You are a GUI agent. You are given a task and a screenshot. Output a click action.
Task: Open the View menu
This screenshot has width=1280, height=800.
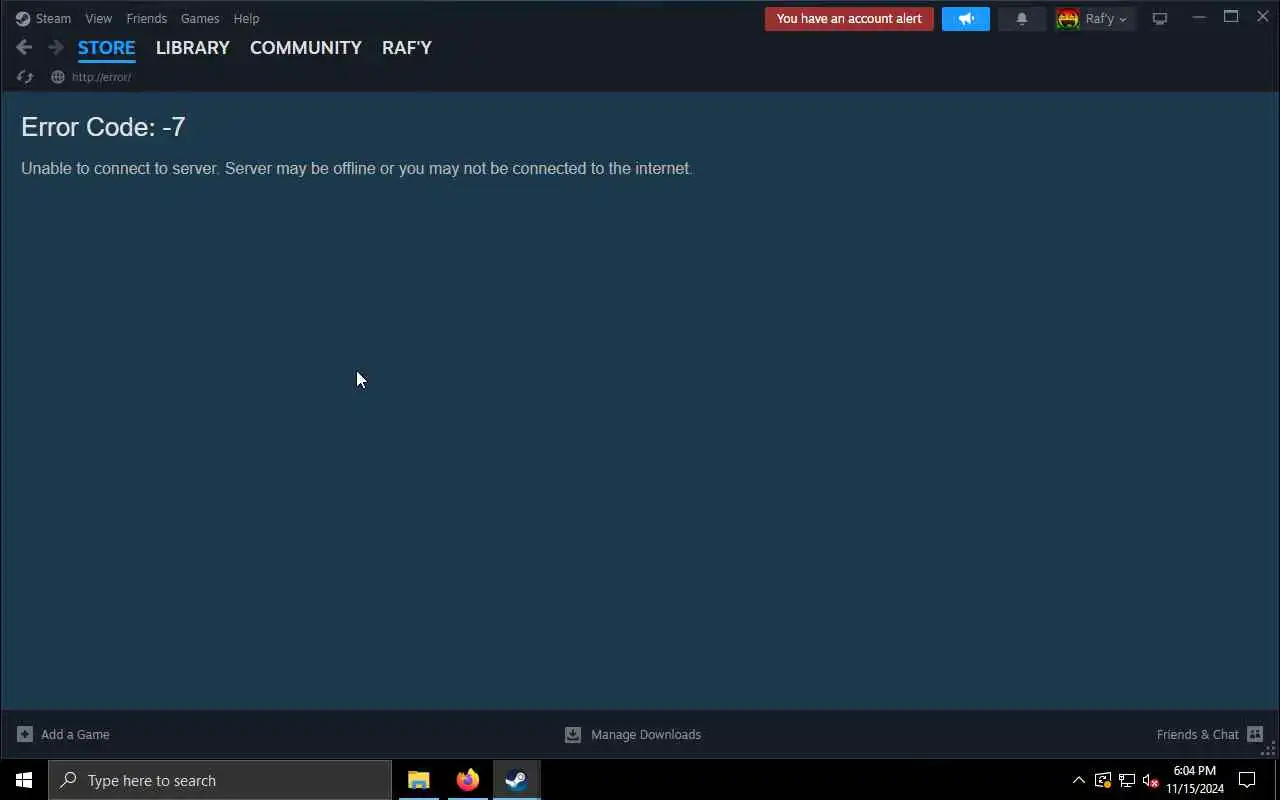[x=98, y=19]
